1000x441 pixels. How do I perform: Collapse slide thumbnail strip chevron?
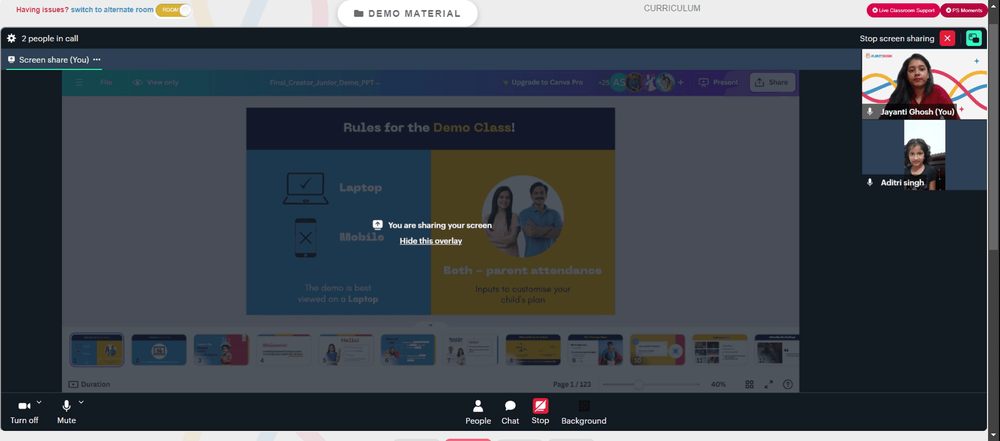[430, 325]
